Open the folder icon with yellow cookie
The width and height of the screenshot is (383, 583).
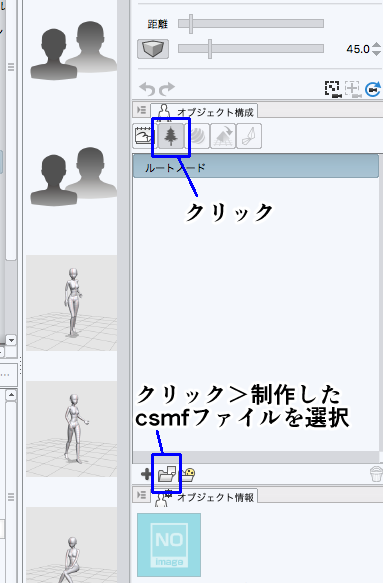point(187,474)
